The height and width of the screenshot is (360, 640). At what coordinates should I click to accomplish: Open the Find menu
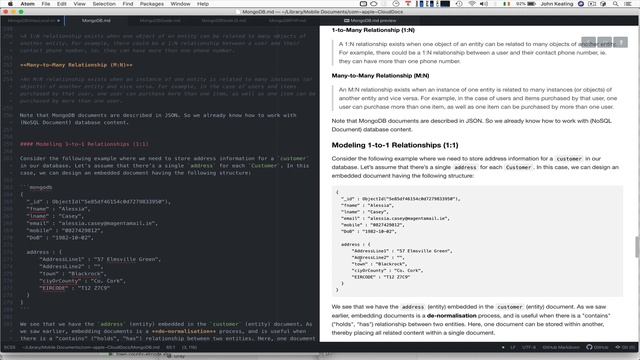tap(128, 4)
